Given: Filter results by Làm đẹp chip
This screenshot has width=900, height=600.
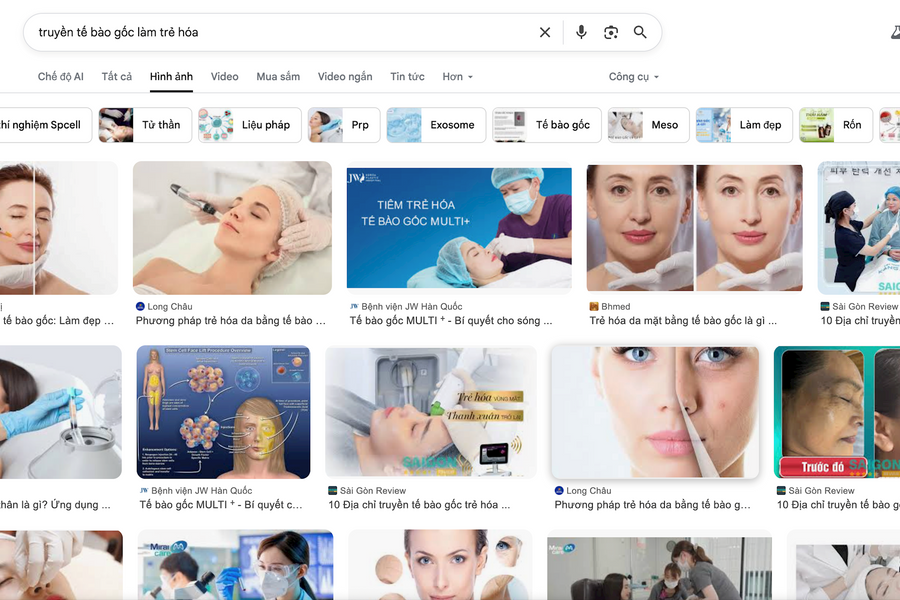Looking at the screenshot, I should (744, 125).
